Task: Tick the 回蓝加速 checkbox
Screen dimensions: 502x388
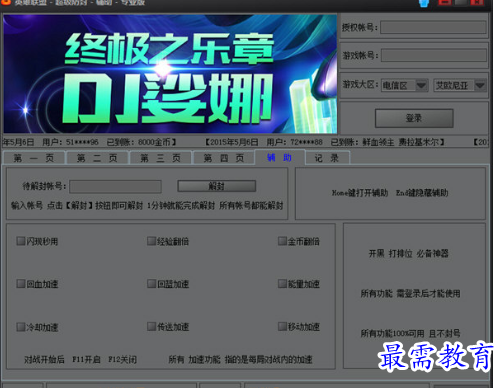Action: pyautogui.click(x=152, y=284)
